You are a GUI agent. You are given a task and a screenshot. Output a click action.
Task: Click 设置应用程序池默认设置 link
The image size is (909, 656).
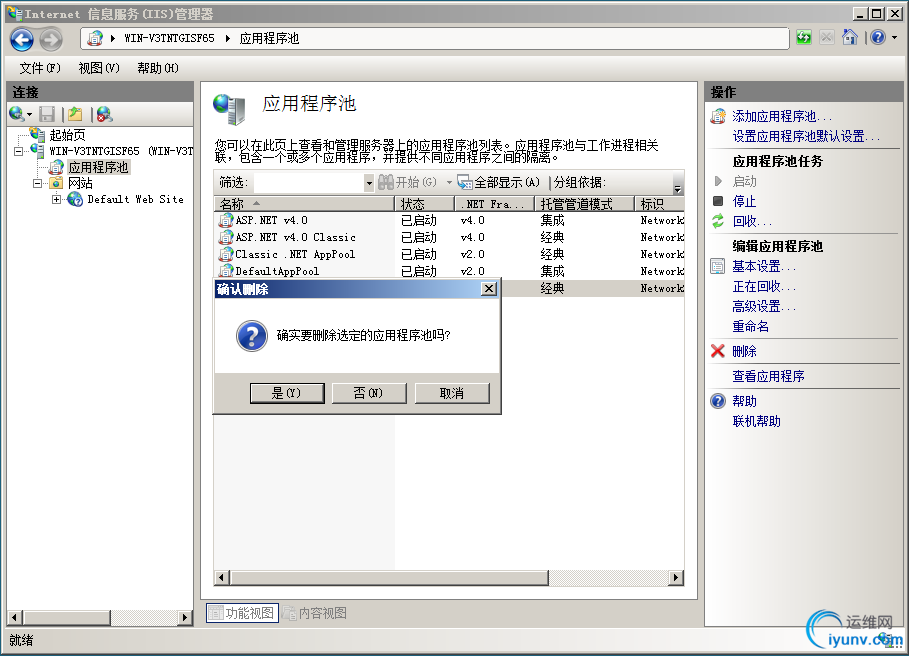coord(806,136)
